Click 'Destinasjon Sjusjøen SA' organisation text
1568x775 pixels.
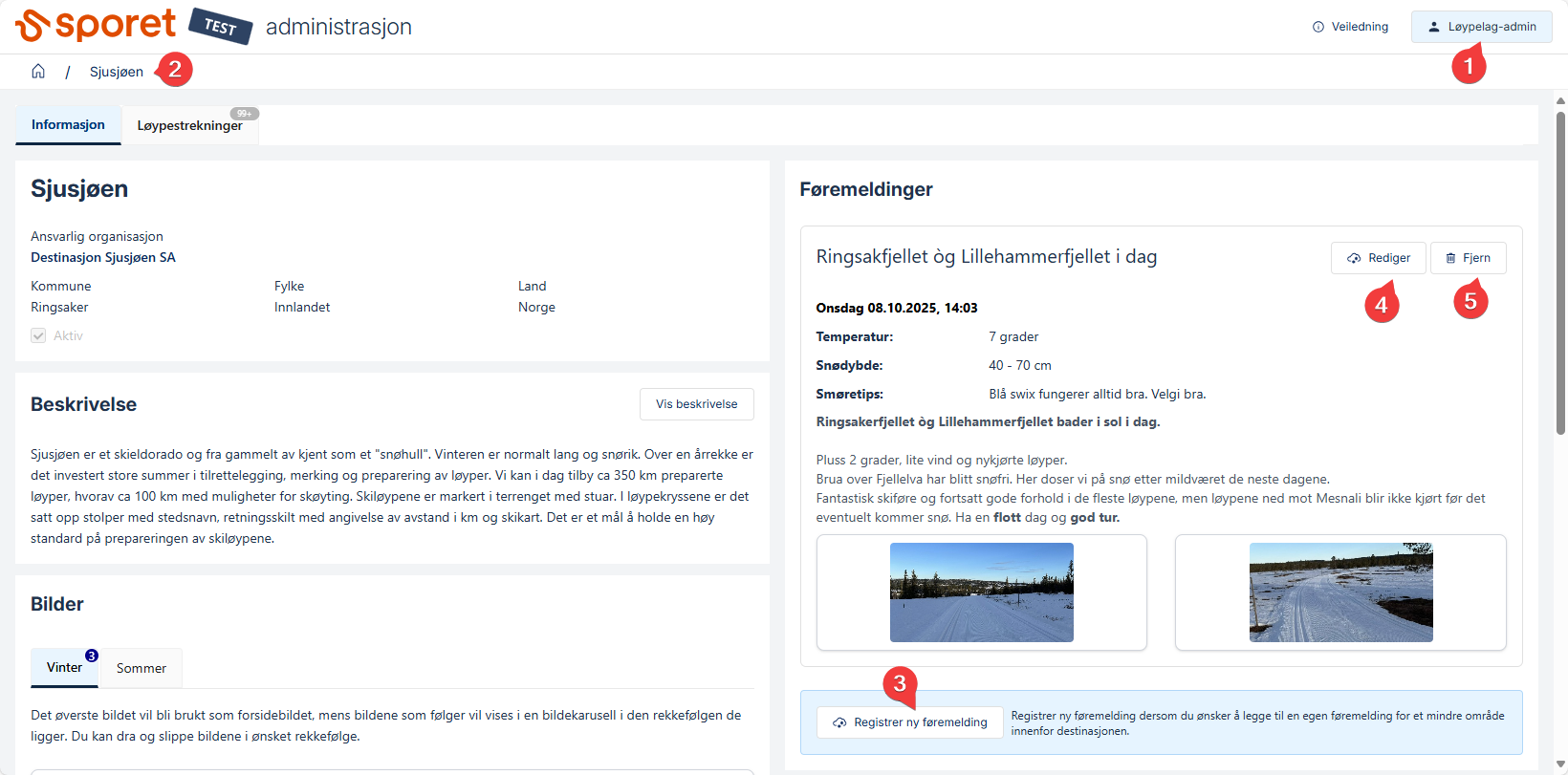click(103, 257)
